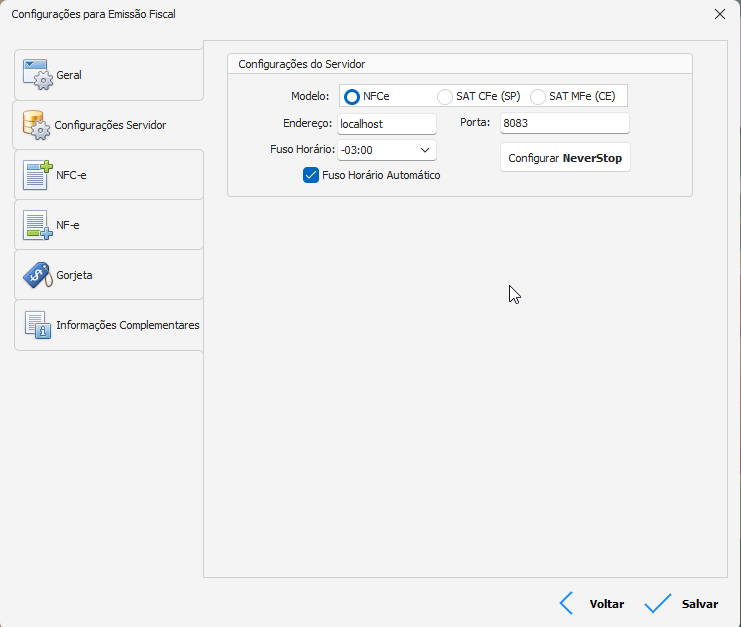Image resolution: width=741 pixels, height=627 pixels.
Task: Select the SAT CFe (SP) radio option
Action: click(445, 97)
